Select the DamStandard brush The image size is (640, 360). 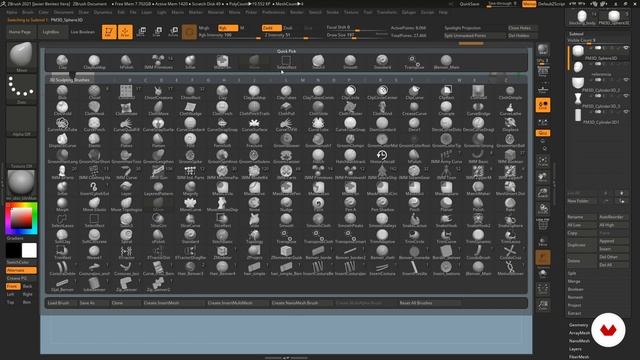coord(382,124)
